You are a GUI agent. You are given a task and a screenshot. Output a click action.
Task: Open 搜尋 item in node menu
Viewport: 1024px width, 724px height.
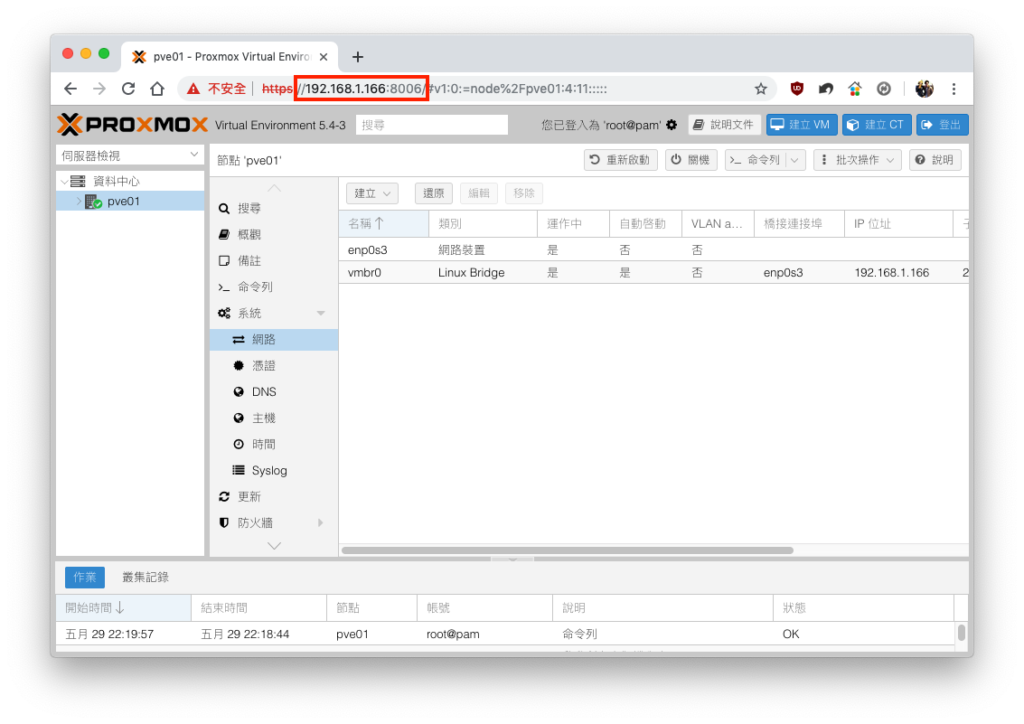point(274,208)
